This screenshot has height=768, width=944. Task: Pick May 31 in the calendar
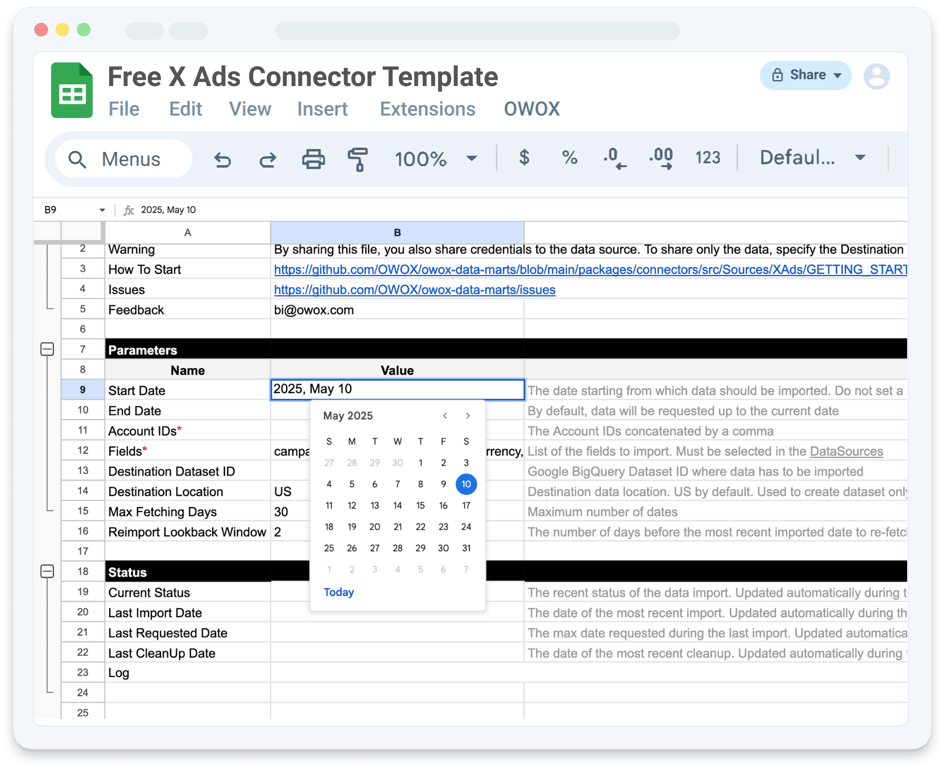tap(466, 548)
